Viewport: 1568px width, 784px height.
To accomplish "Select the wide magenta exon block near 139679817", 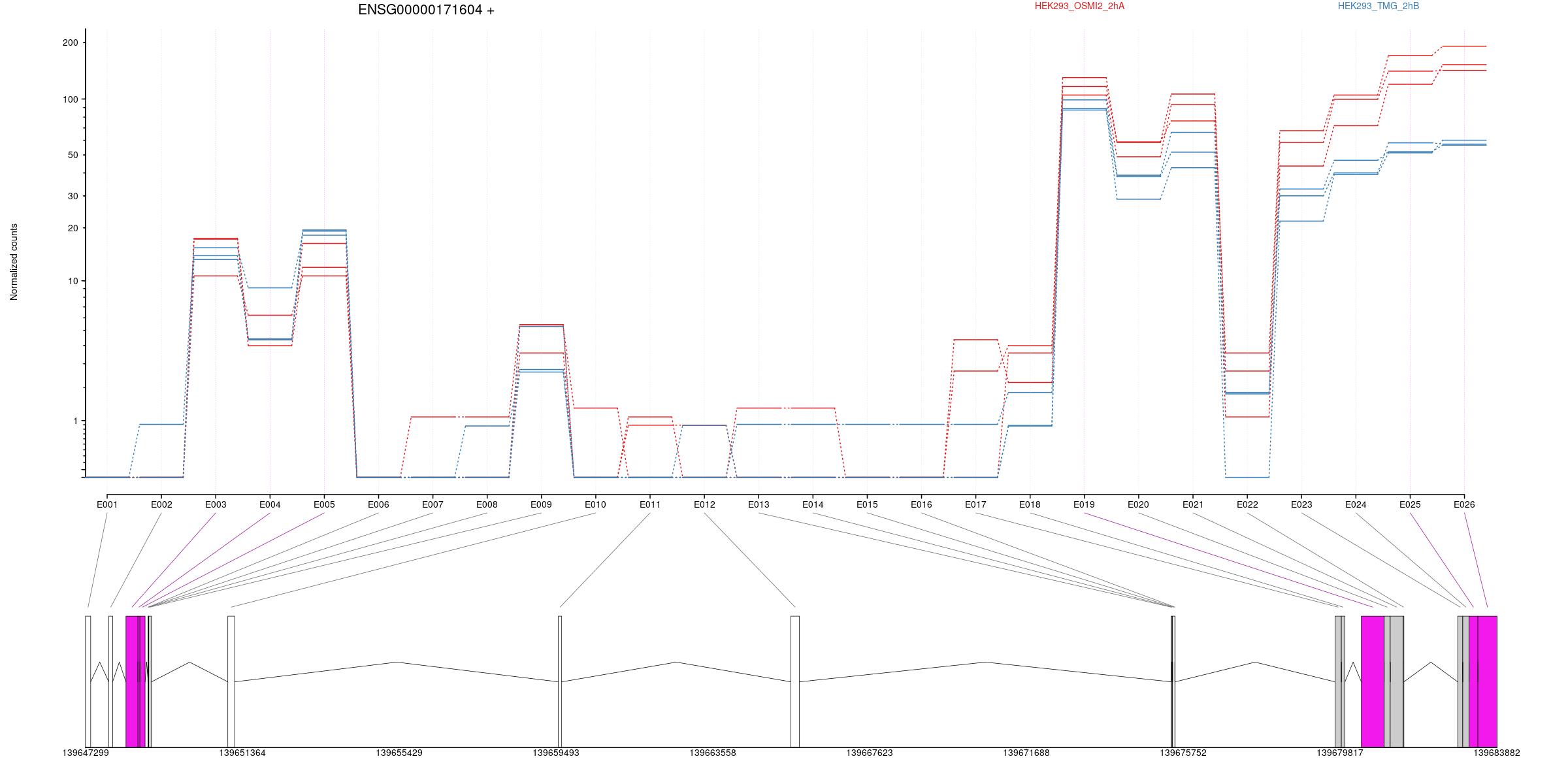I will 1373,681.
